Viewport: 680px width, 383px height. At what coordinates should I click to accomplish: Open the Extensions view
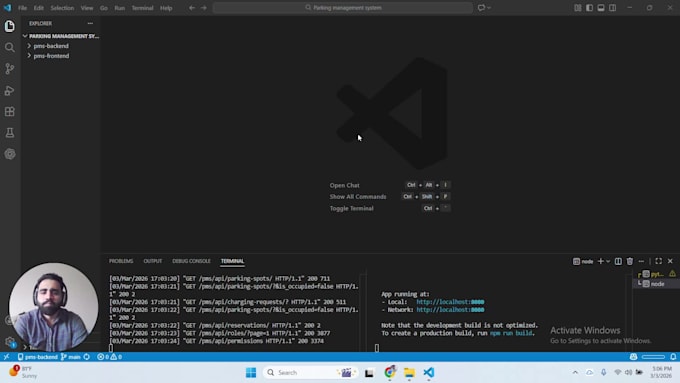pos(10,111)
